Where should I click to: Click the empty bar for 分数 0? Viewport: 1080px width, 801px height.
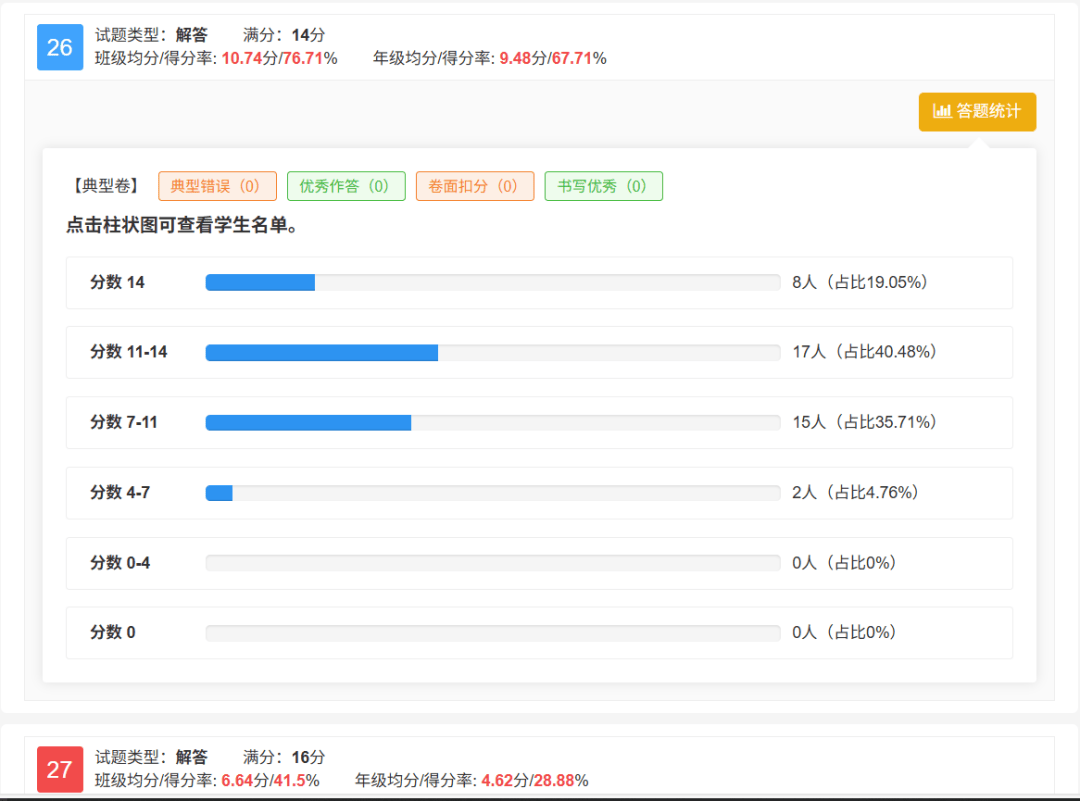[x=492, y=633]
